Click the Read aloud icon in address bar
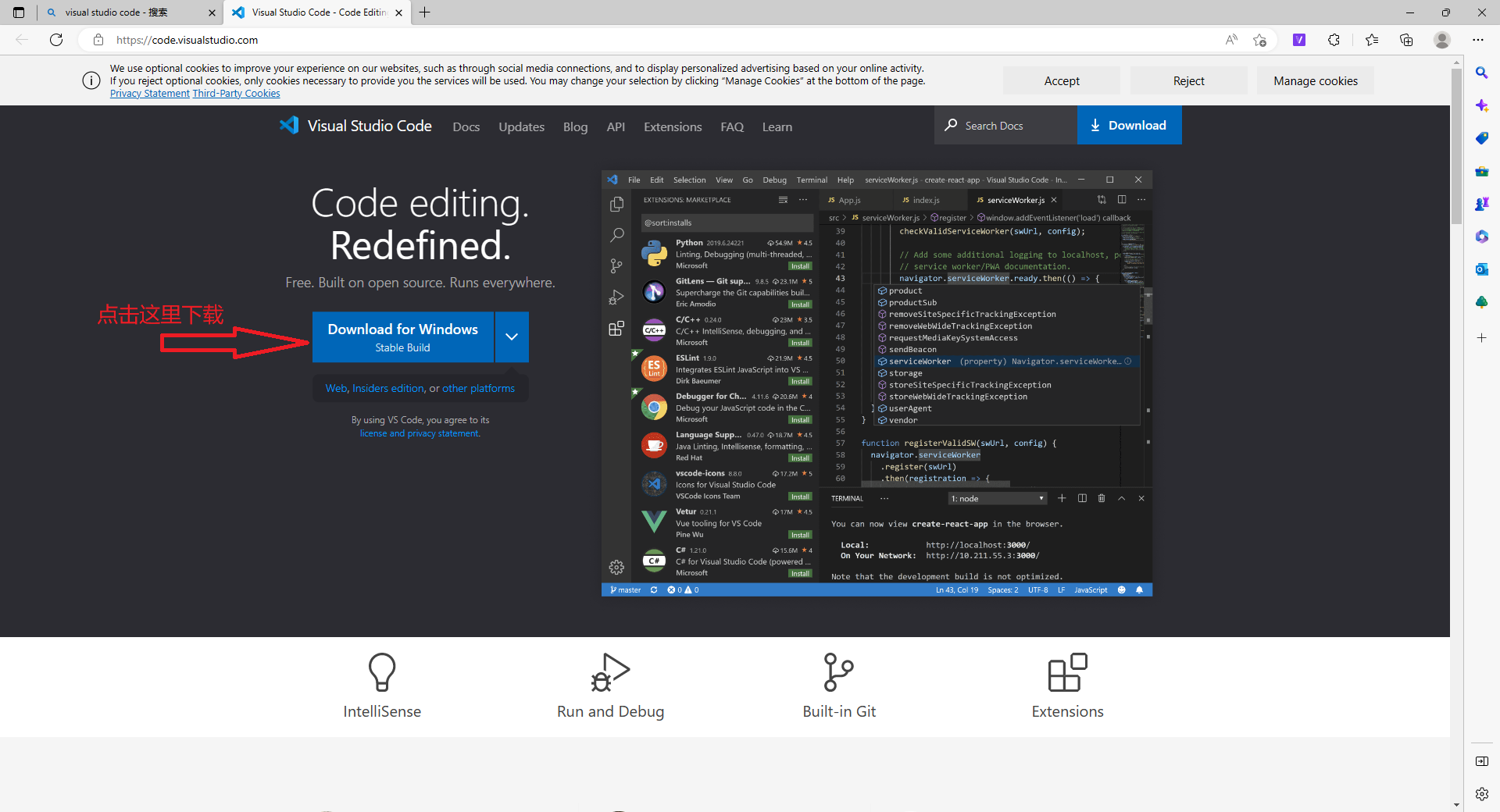 [x=1231, y=40]
